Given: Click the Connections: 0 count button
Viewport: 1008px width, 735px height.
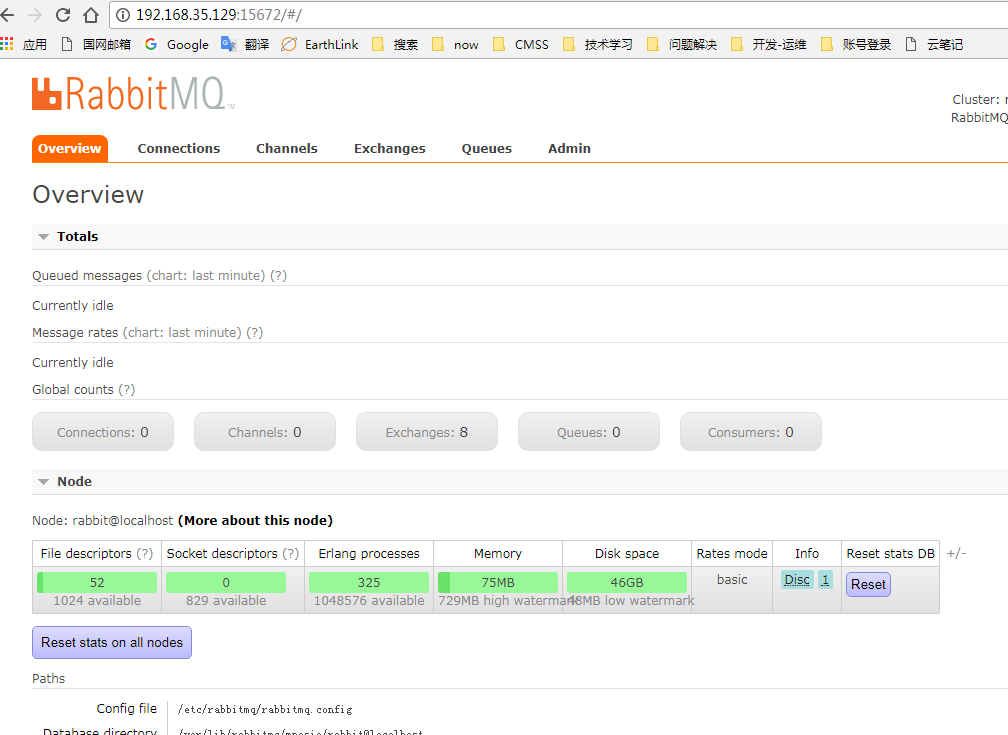Looking at the screenshot, I should click(x=103, y=432).
